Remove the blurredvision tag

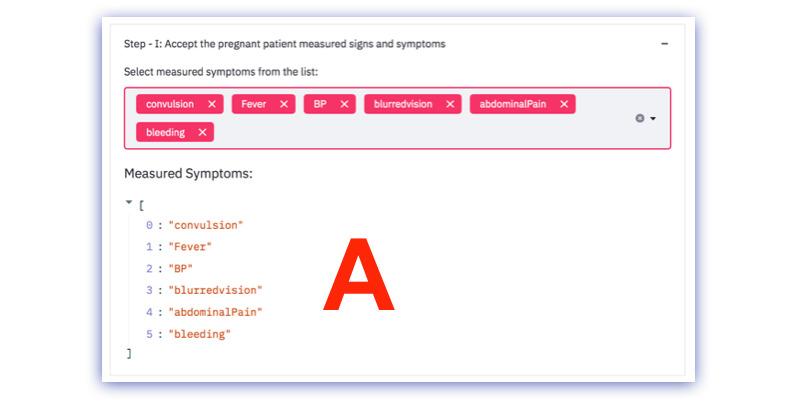click(450, 104)
